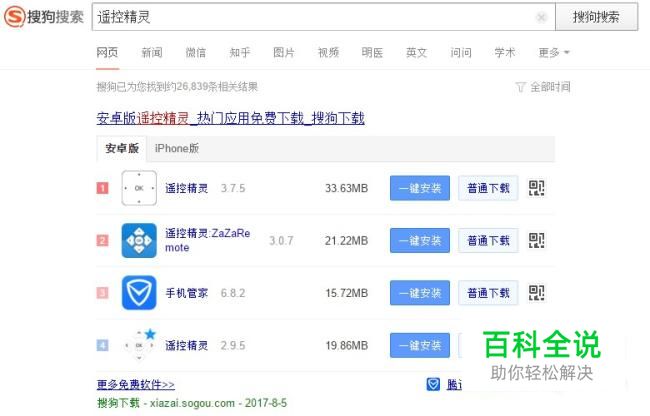Click 一键安装 for ZaZaRemote 3.0.7
Image resolution: width=650 pixels, height=416 pixels.
(x=420, y=240)
